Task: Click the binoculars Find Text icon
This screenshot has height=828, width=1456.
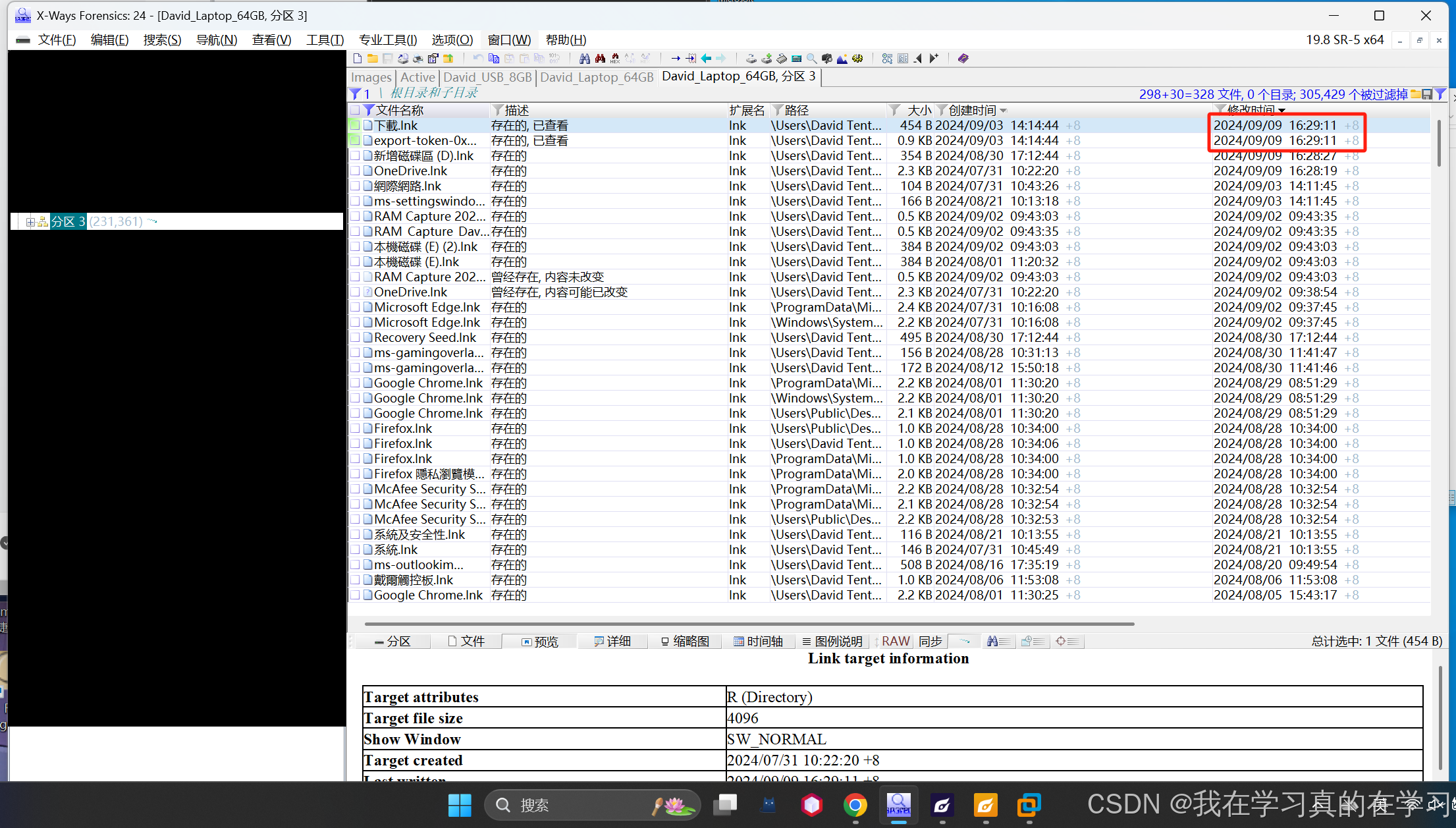Action: 584,59
